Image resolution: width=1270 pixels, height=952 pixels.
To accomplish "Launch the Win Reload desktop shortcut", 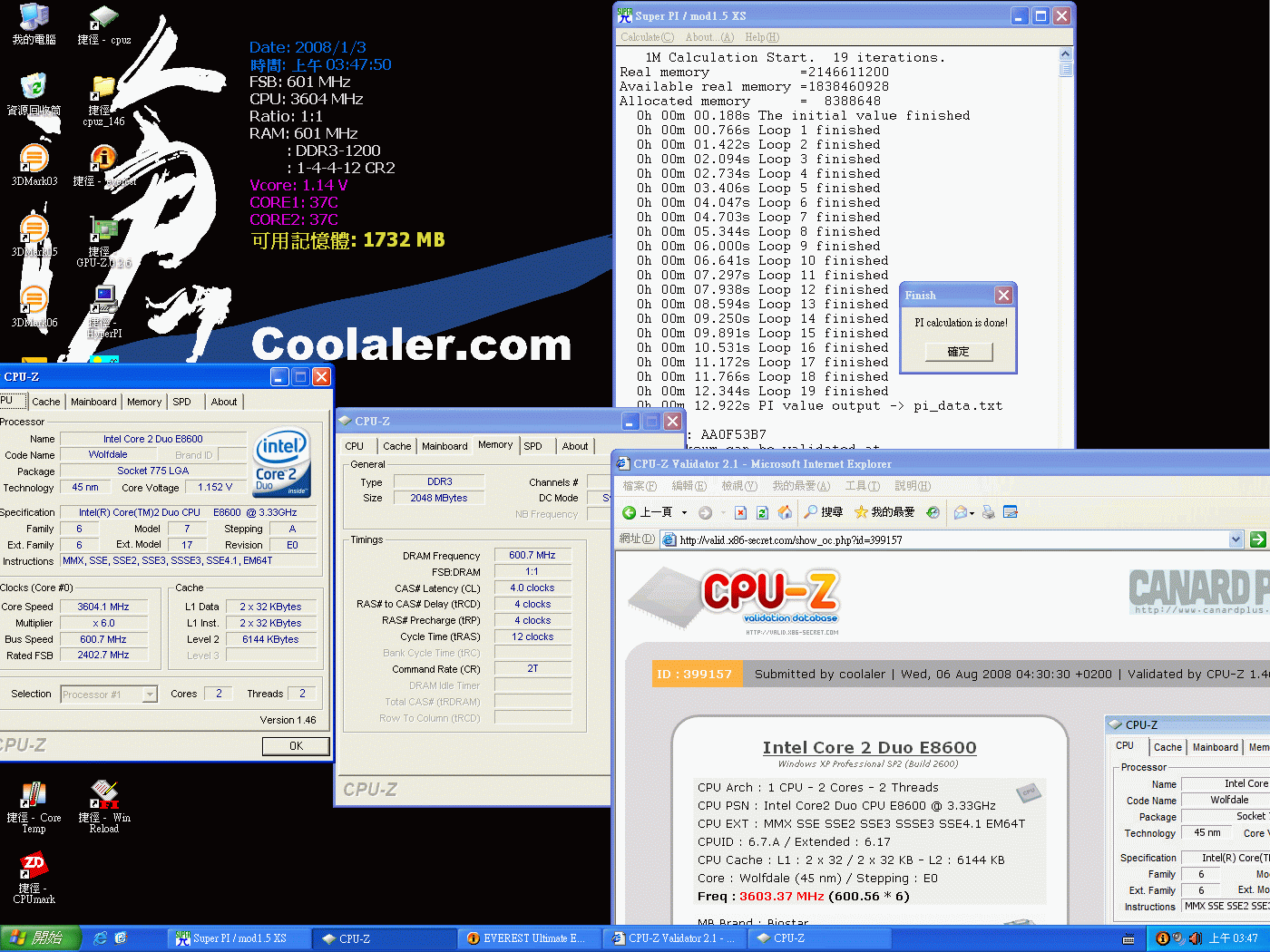I will (103, 806).
